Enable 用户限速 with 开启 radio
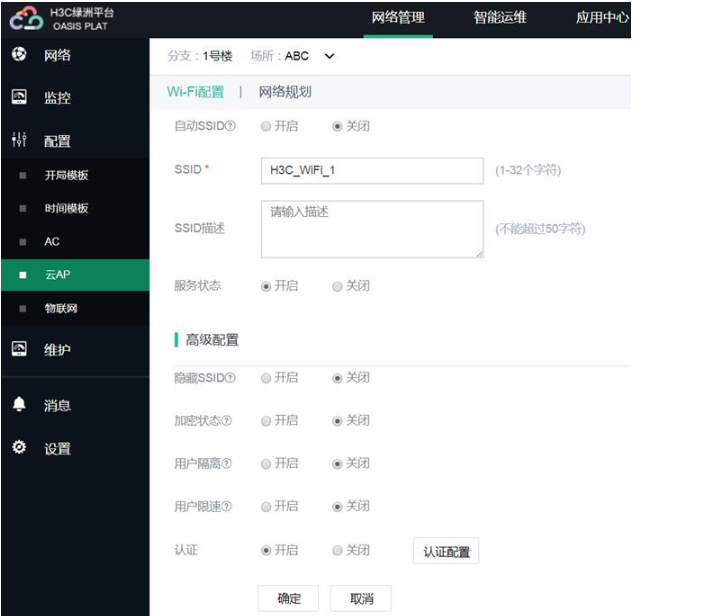This screenshot has width=712, height=616. (x=266, y=507)
